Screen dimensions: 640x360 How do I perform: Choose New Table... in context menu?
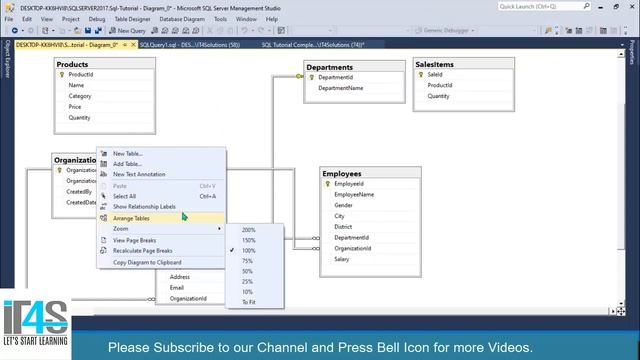tap(128, 154)
